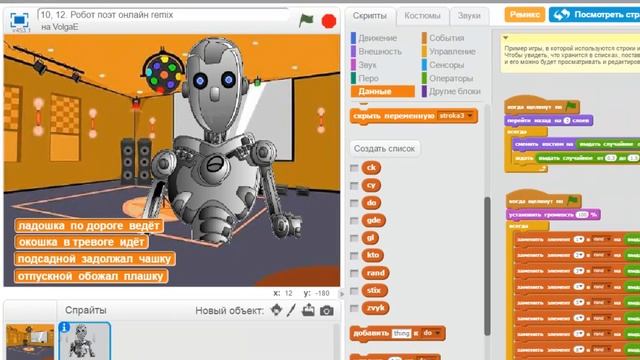Click the project title input field
The height and width of the screenshot is (360, 640).
[x=163, y=15]
